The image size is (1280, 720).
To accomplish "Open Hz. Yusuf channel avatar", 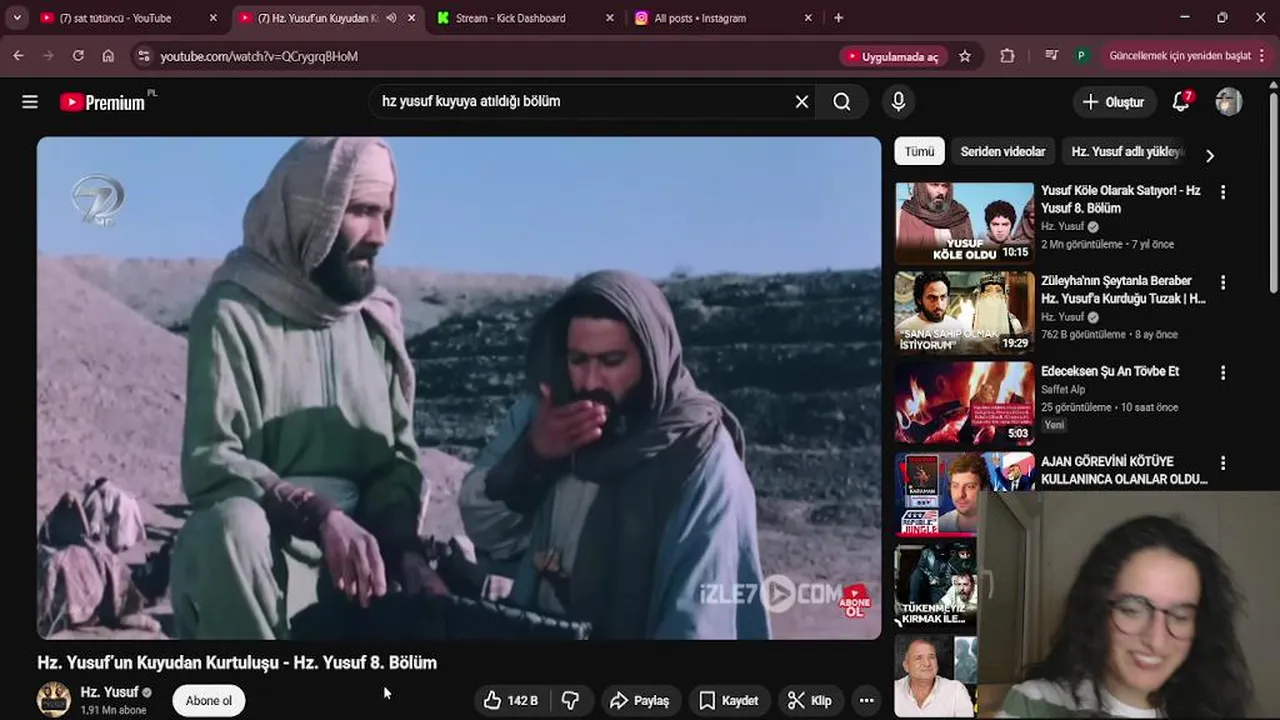I will [54, 699].
